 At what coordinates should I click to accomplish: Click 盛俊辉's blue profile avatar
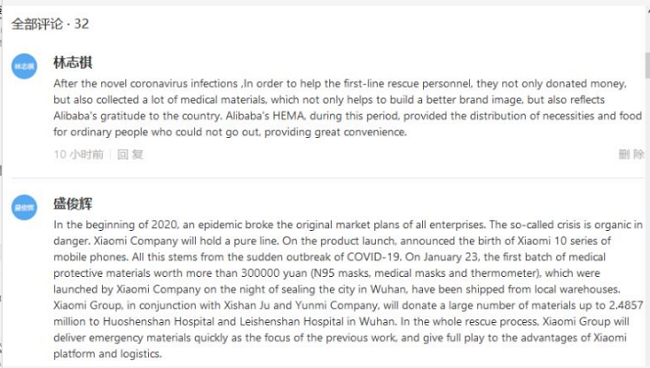pos(24,207)
